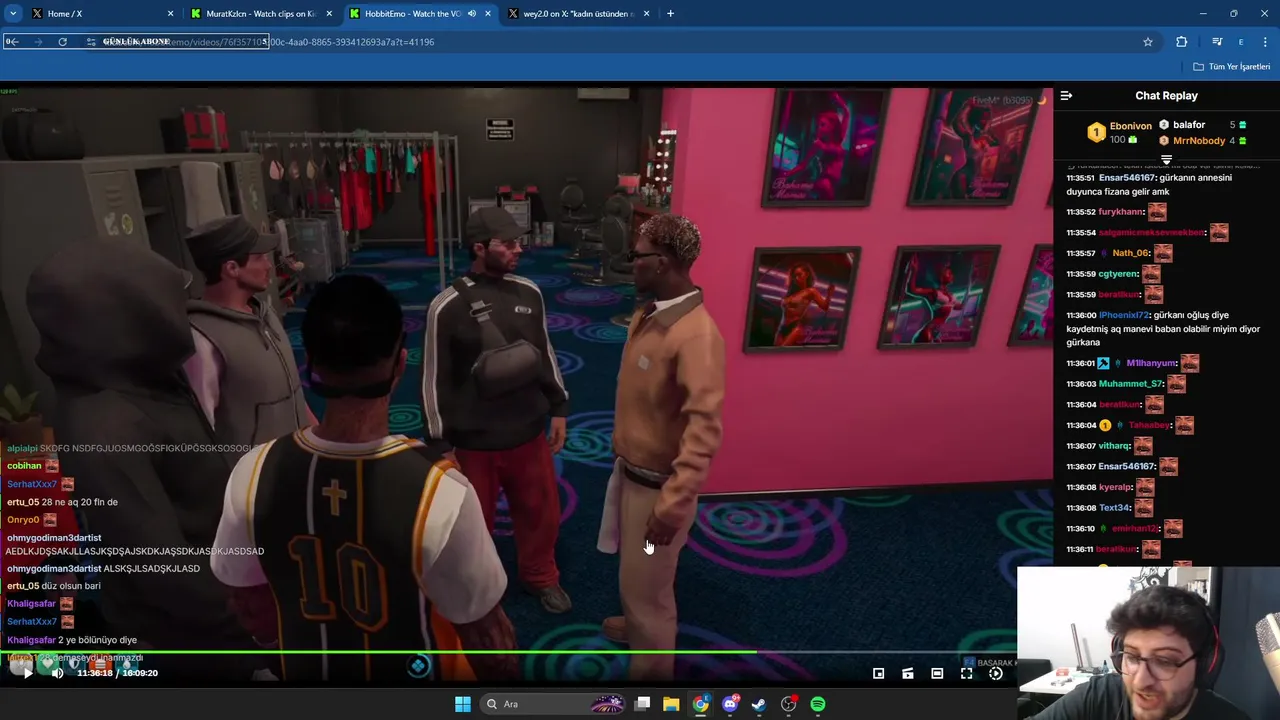Screen dimensions: 1280x720
Task: Enable picture-in-picture mini player
Action: click(878, 674)
